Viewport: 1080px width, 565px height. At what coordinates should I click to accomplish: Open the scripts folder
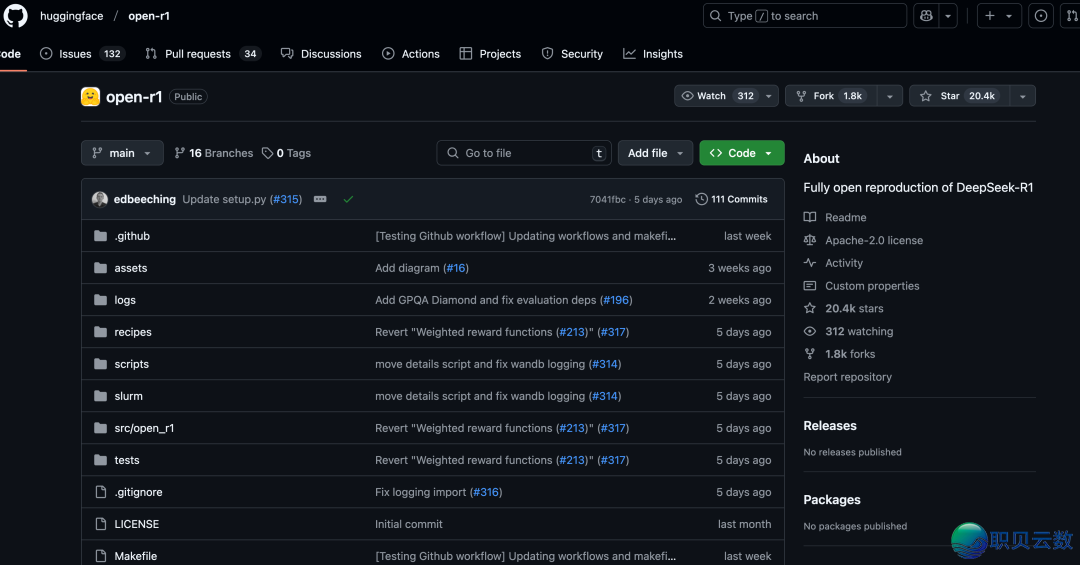132,364
